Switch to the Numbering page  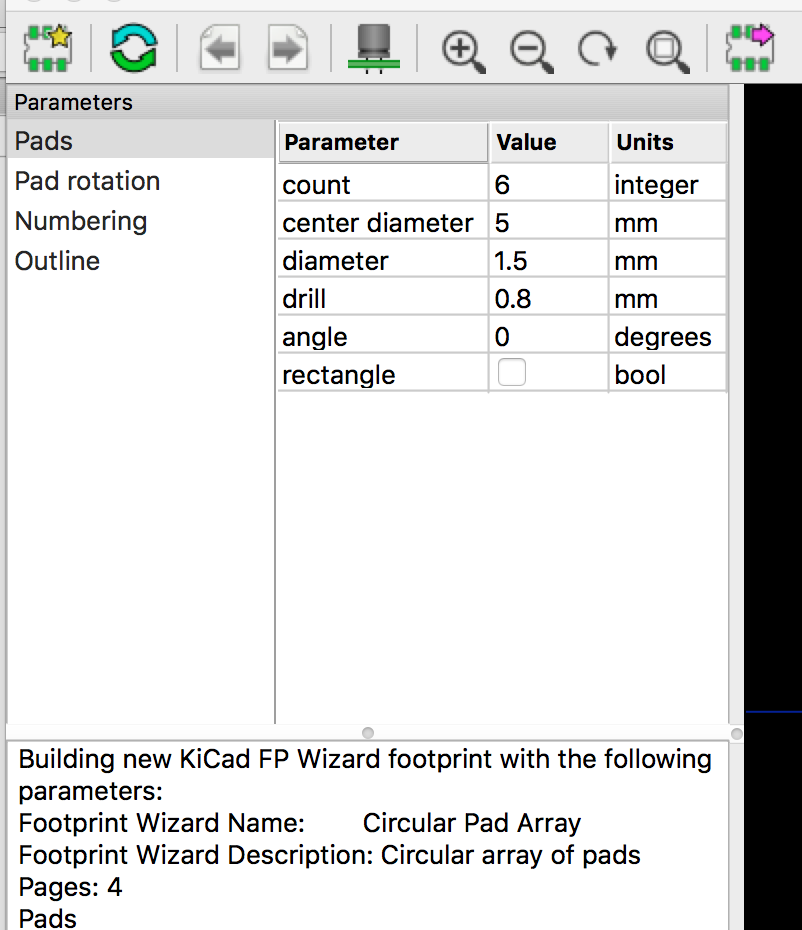coord(81,221)
